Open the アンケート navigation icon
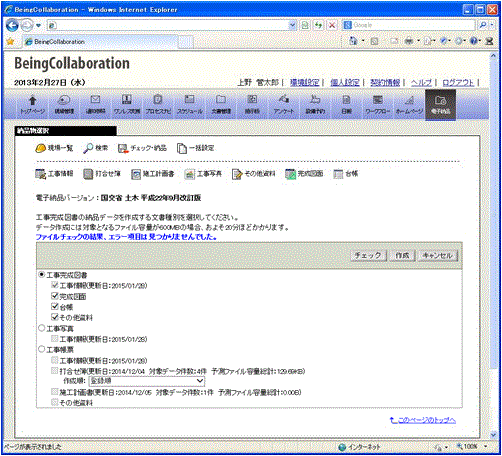The image size is (502, 456). point(284,104)
